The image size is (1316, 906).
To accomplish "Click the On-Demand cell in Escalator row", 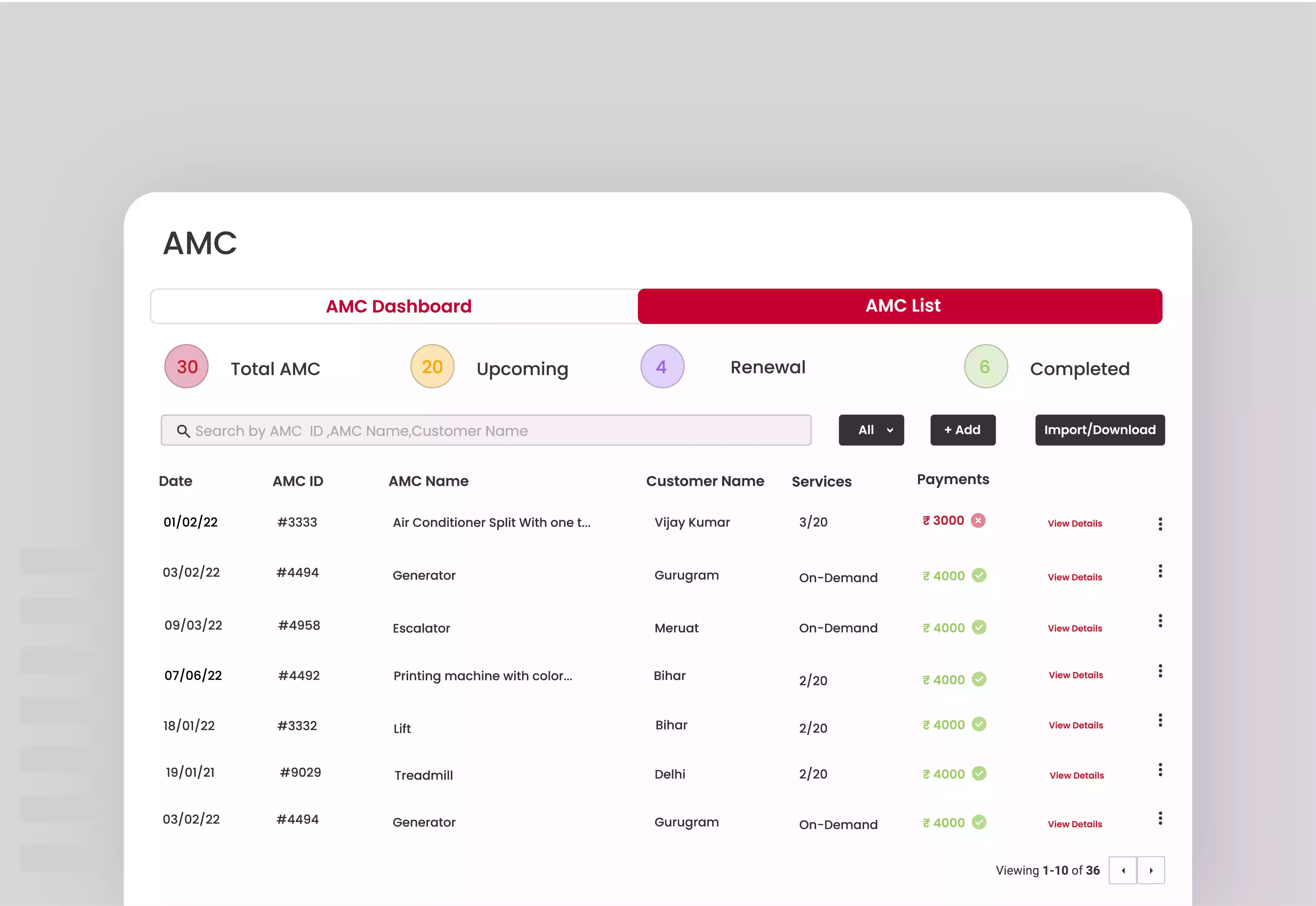I will [838, 628].
